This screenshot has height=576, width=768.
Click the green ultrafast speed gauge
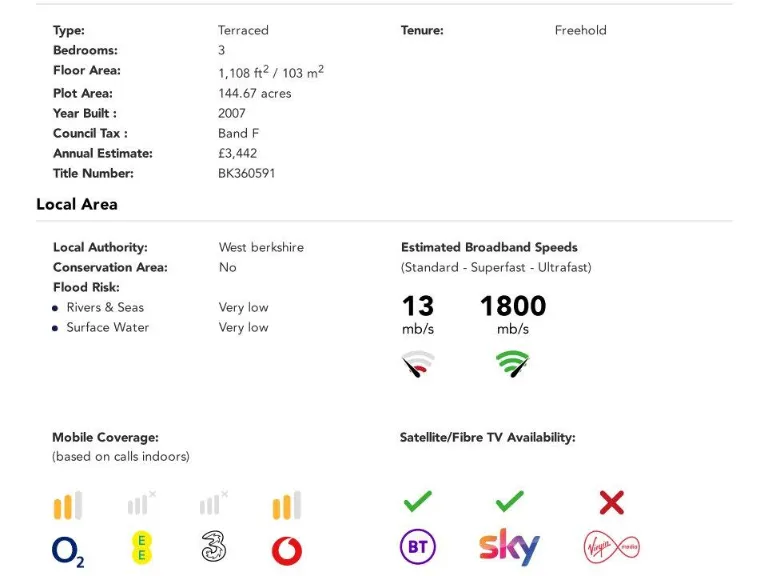tap(512, 364)
